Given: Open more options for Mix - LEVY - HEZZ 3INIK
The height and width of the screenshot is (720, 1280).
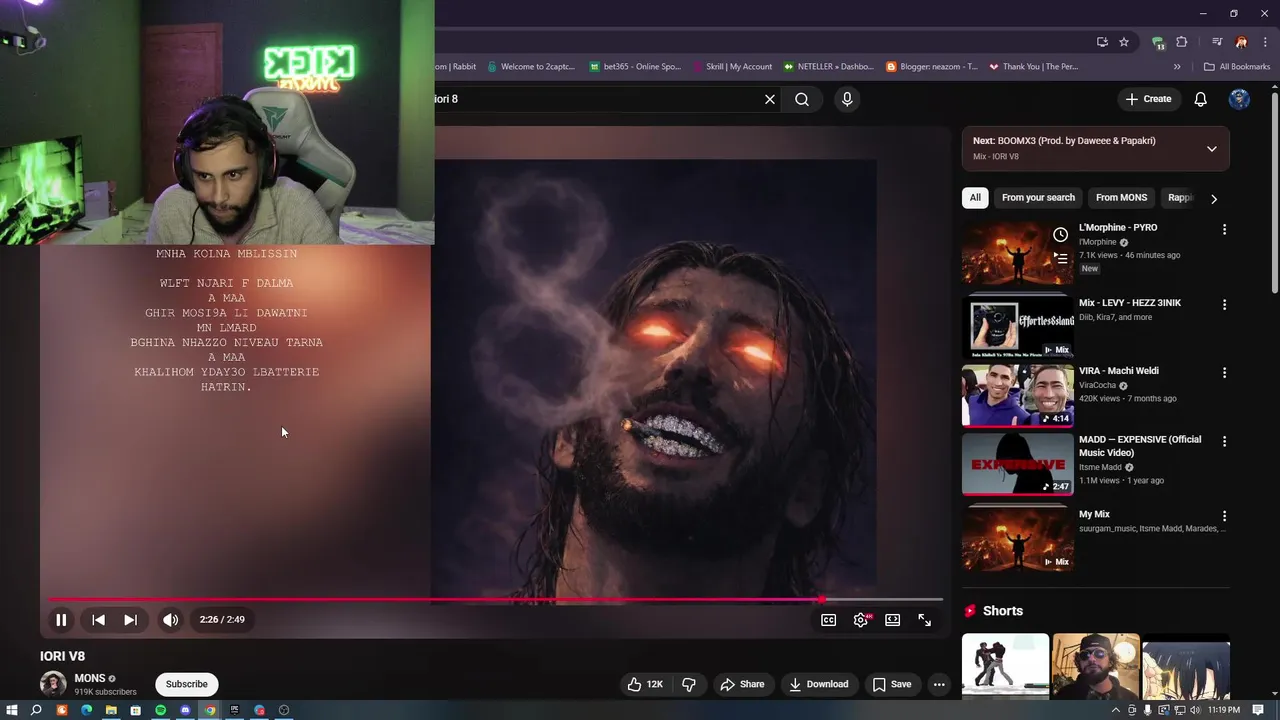Looking at the screenshot, I should click(1224, 305).
